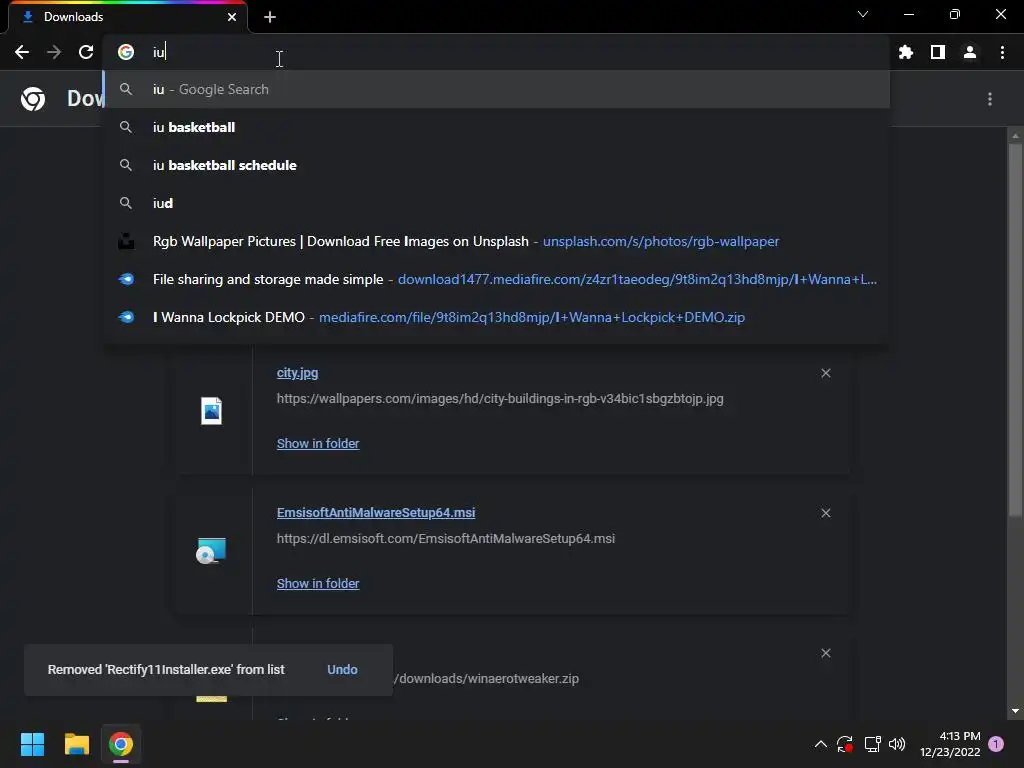Click the forward navigation arrow
The height and width of the screenshot is (768, 1024).
[x=54, y=52]
